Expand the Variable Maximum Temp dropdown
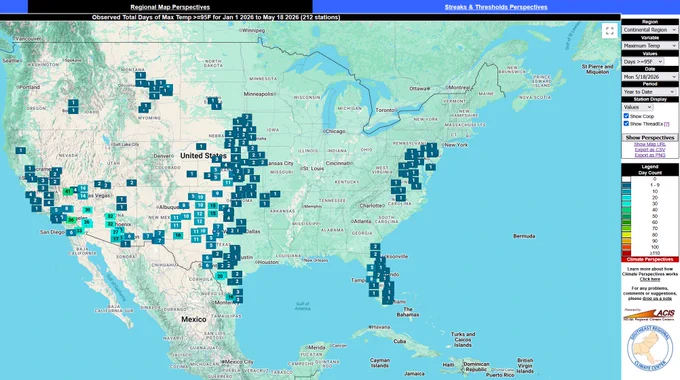 650,46
